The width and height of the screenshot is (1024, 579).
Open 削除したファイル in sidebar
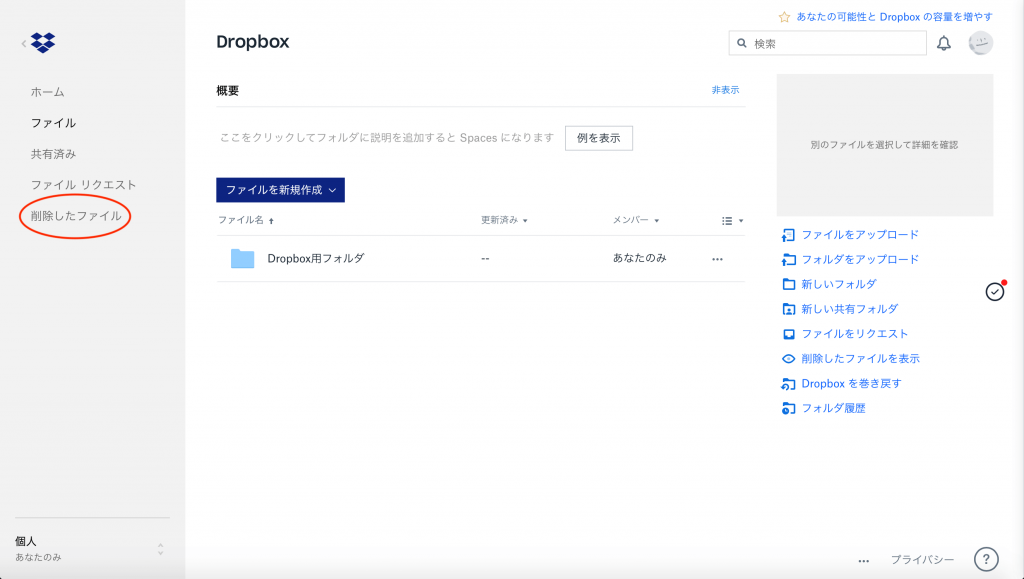click(76, 216)
